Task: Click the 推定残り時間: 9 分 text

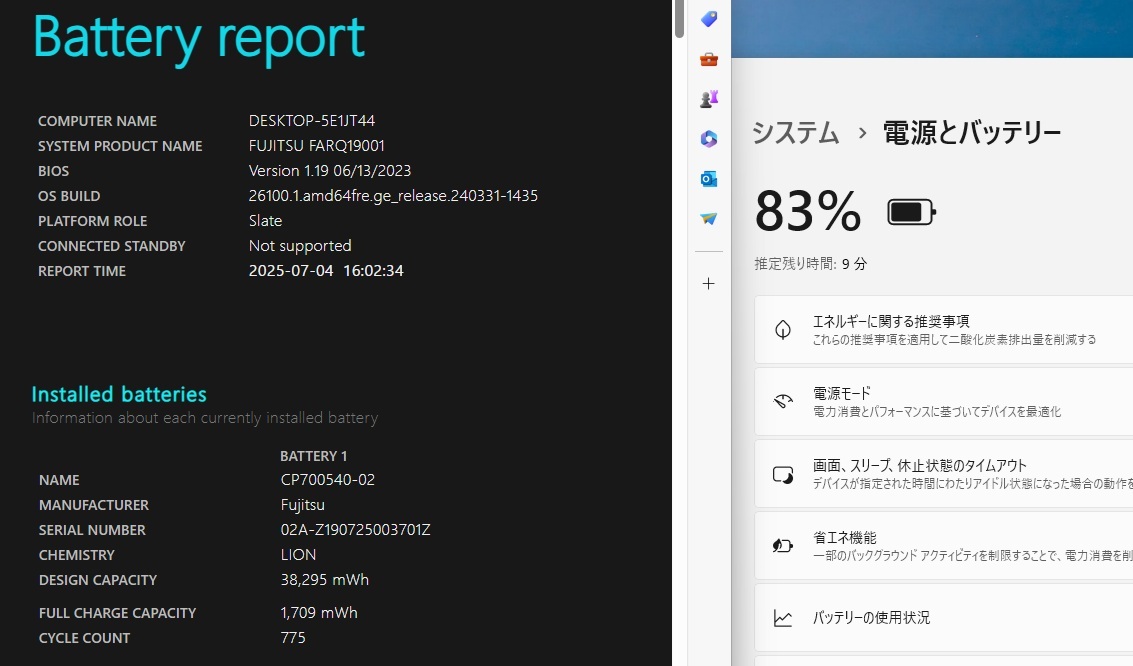Action: [811, 264]
